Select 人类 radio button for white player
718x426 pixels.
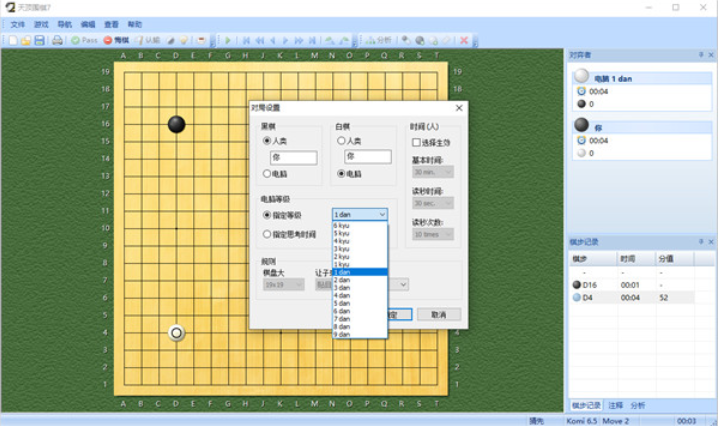click(x=342, y=141)
